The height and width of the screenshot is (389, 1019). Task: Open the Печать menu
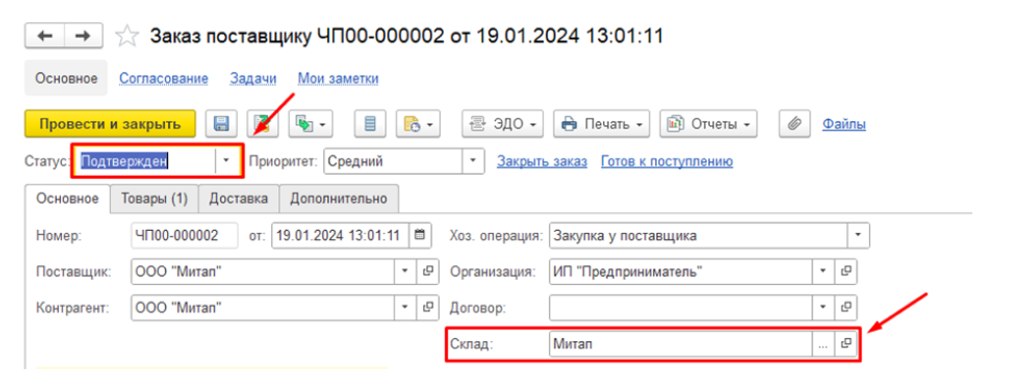tap(601, 123)
